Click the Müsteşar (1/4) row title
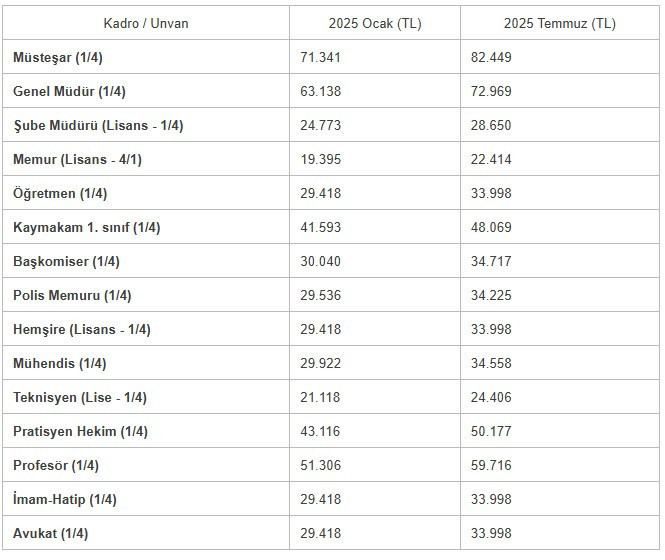The height and width of the screenshot is (560, 665). [x=58, y=57]
